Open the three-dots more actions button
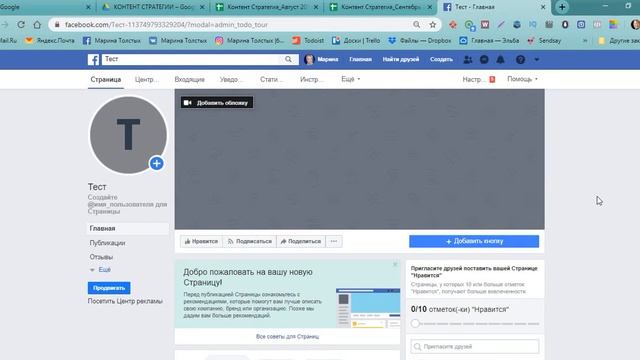Image resolution: width=640 pixels, height=360 pixels. (x=334, y=241)
